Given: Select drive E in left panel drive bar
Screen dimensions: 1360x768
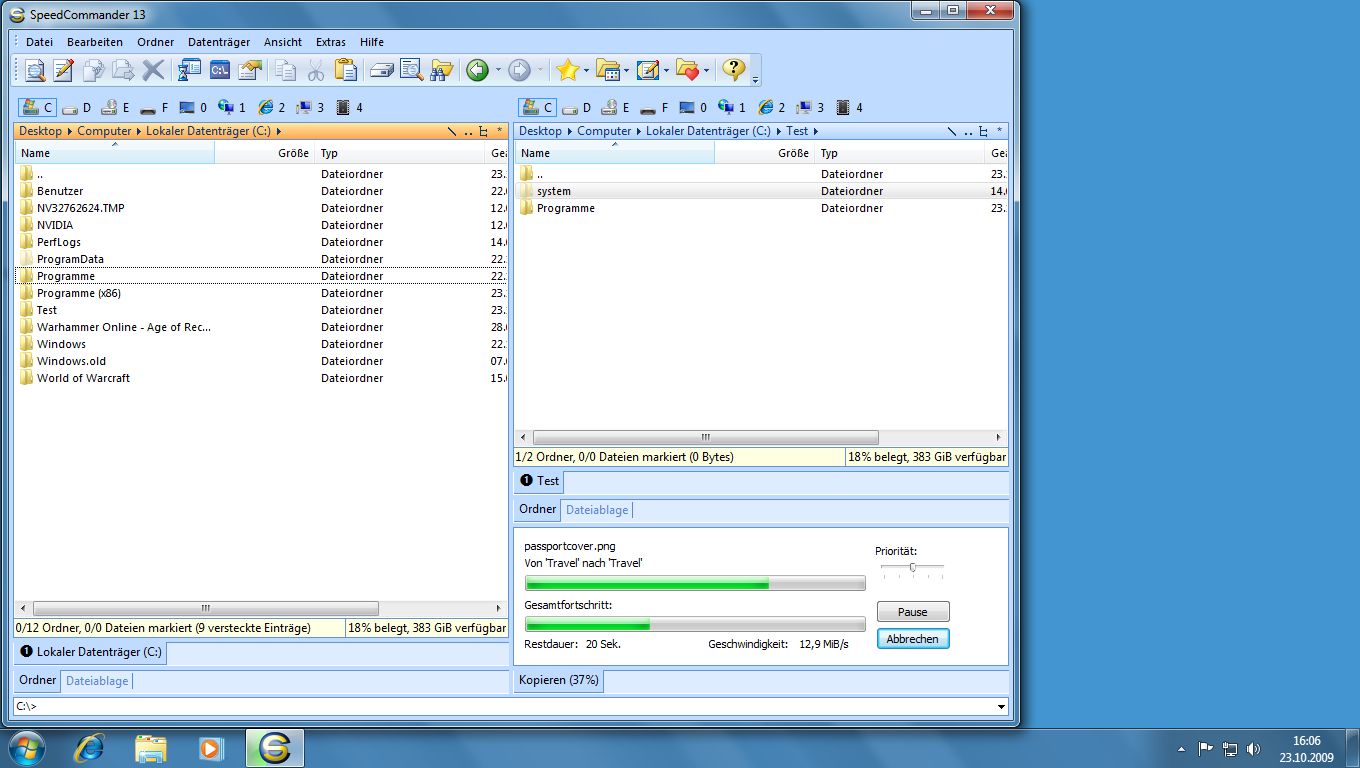Looking at the screenshot, I should click(116, 107).
